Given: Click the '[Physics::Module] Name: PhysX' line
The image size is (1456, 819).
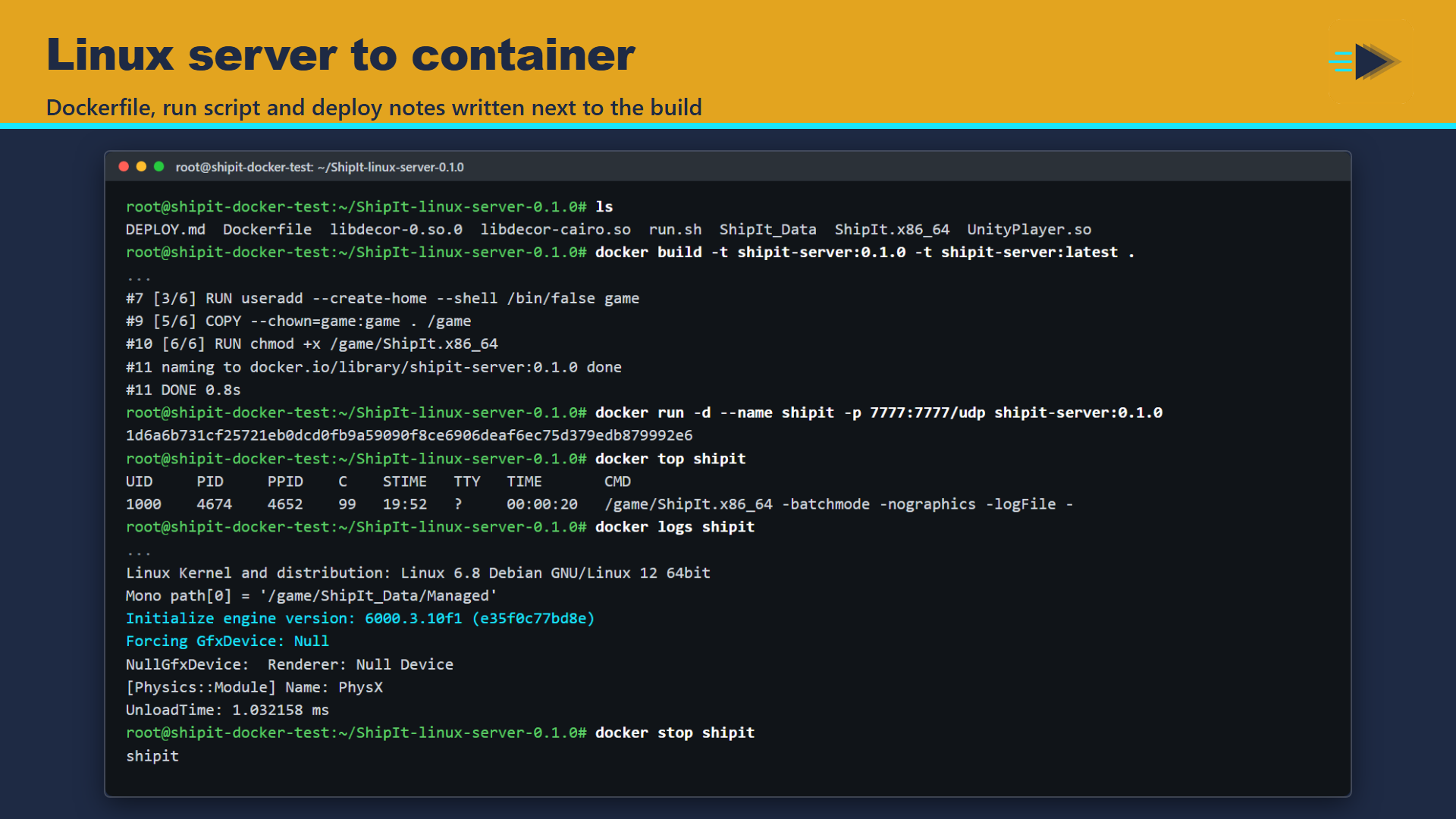Looking at the screenshot, I should (254, 687).
